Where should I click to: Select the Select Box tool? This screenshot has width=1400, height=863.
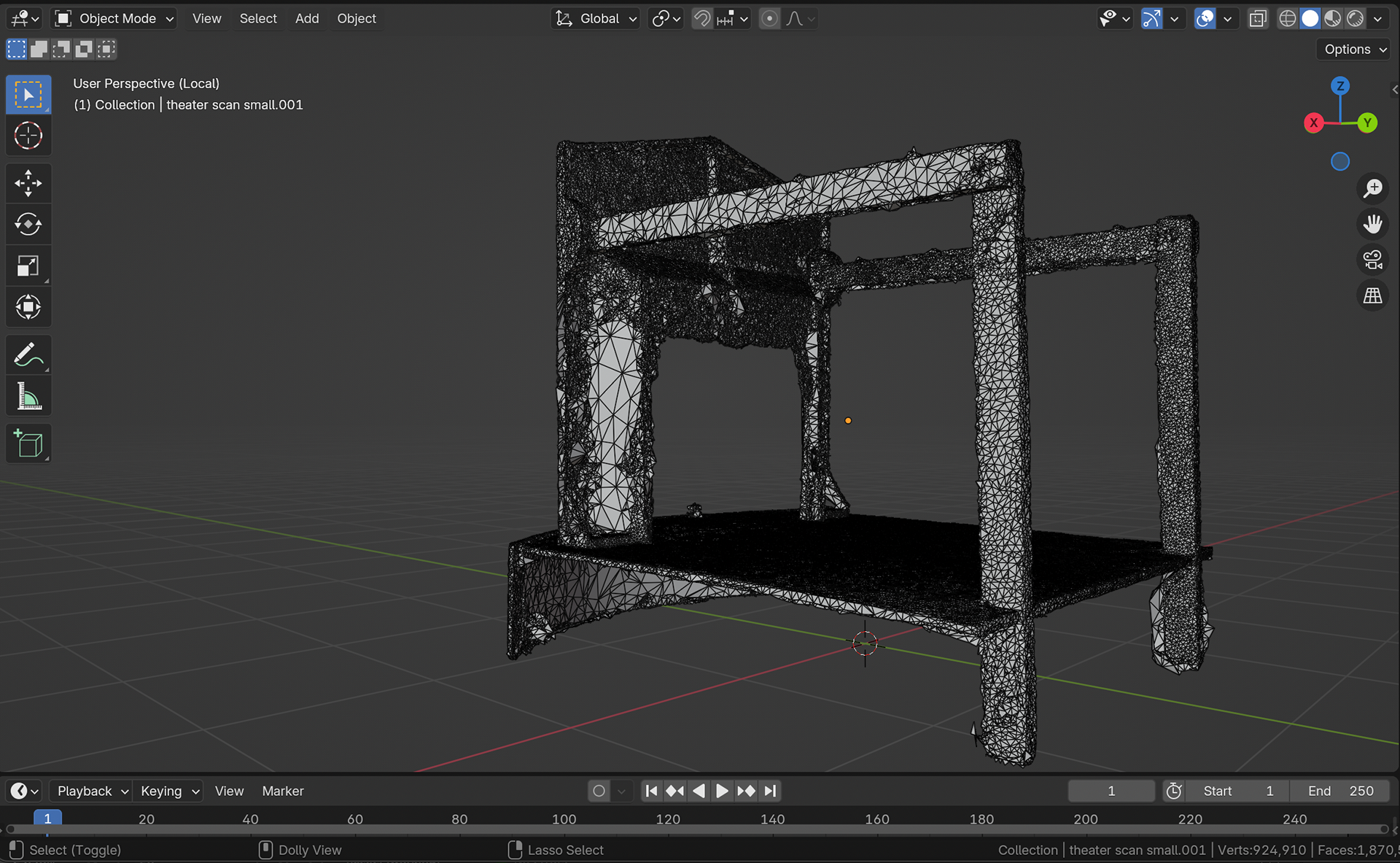[28, 95]
